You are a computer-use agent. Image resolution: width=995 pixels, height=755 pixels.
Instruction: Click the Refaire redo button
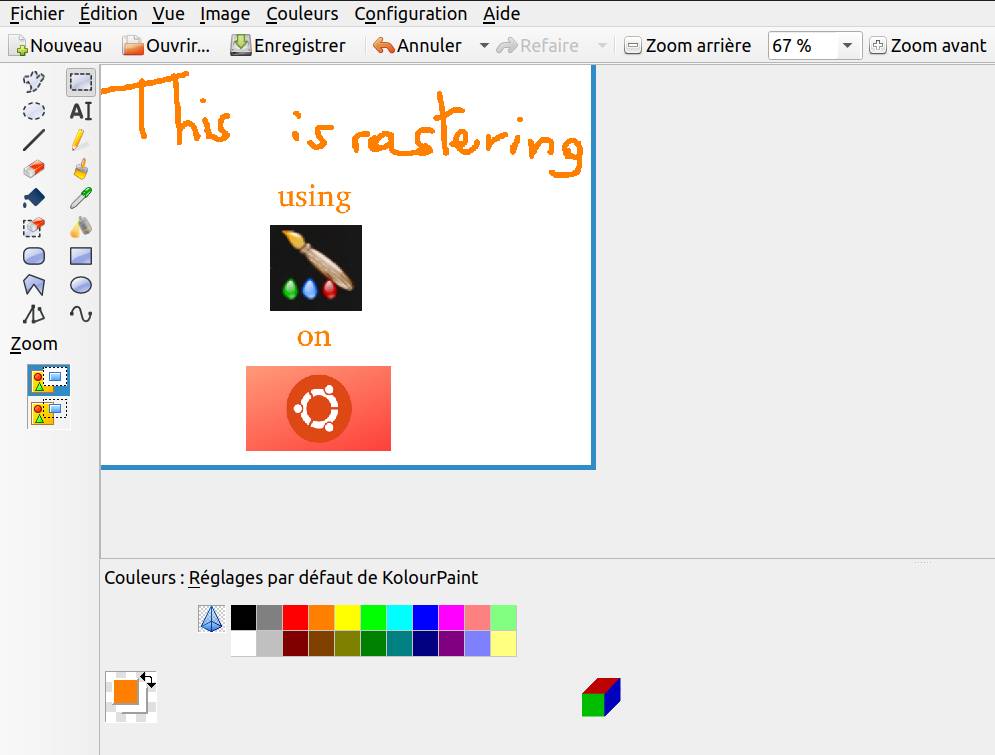pos(538,46)
